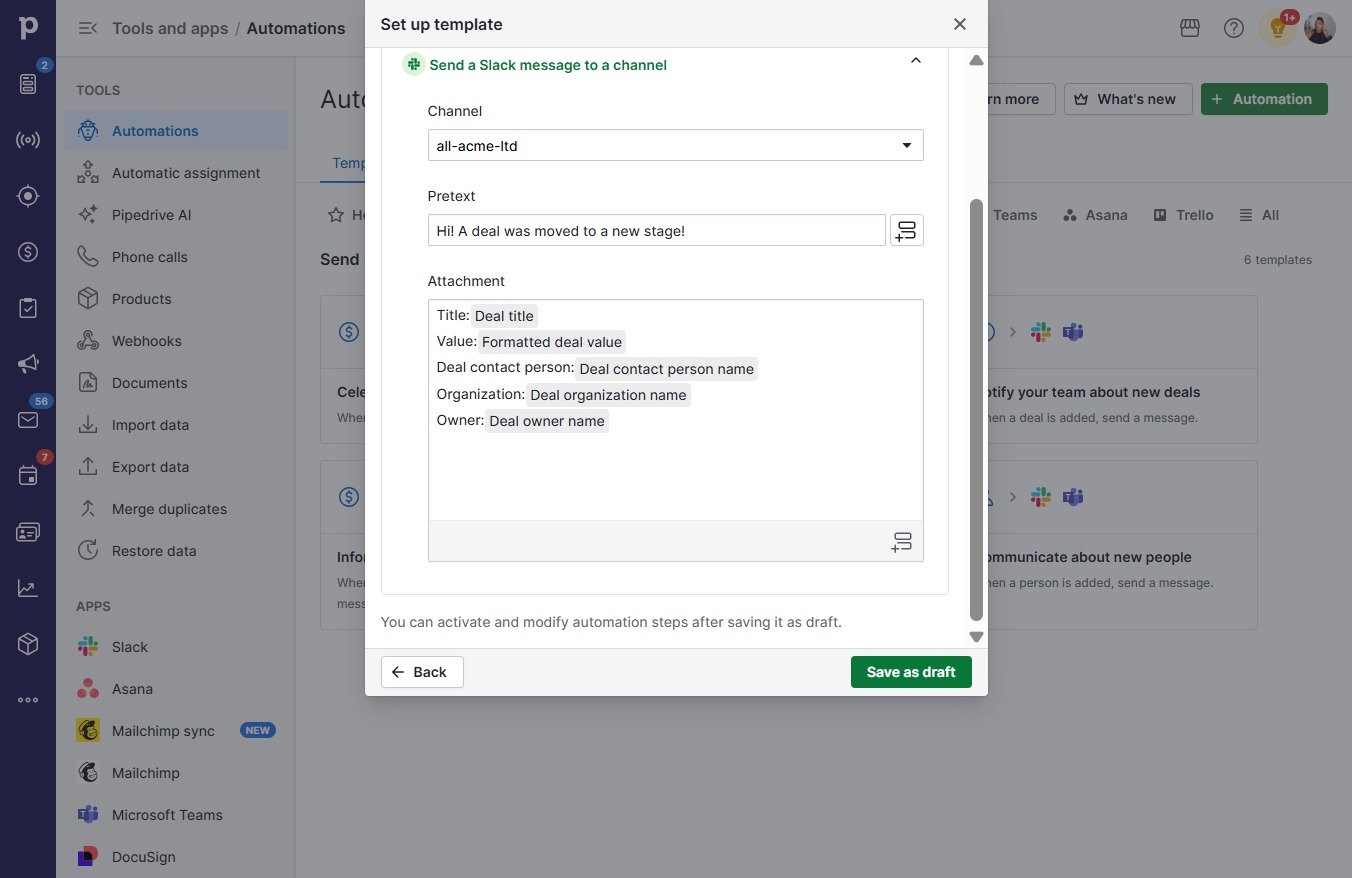Open the Campaigns megaphone icon
Screen dimensions: 1352x878
(x=28, y=364)
